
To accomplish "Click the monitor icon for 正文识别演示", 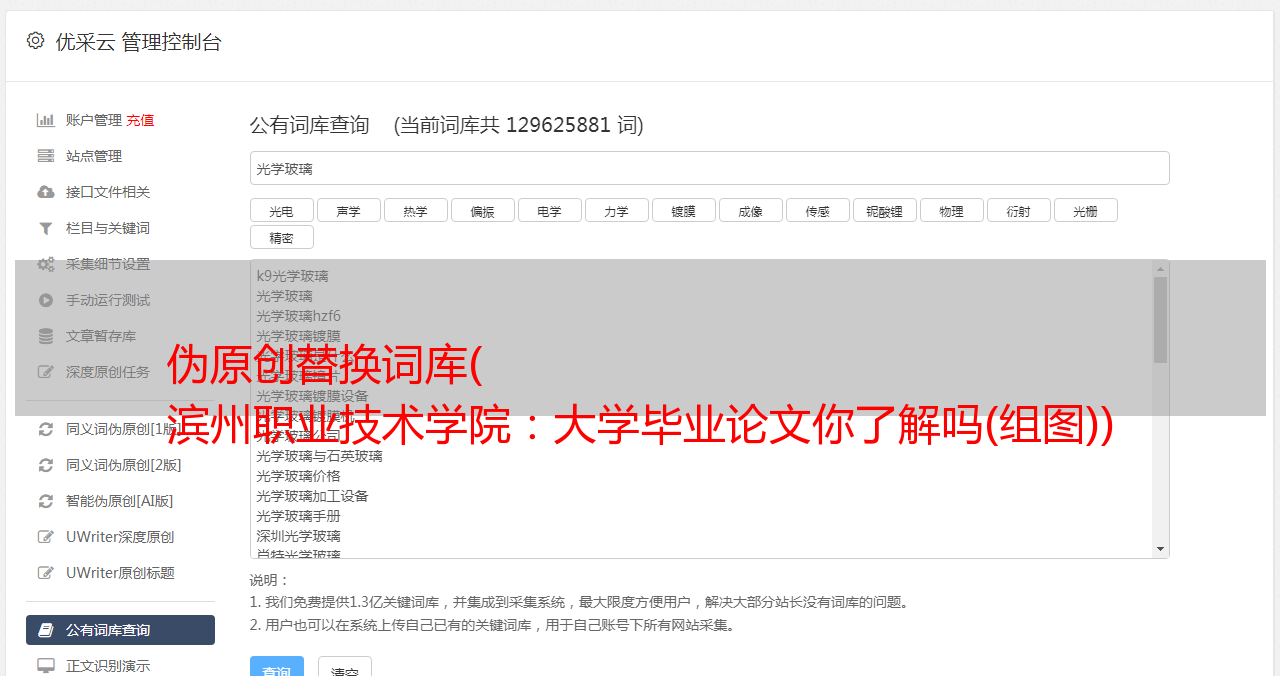I will (46, 665).
